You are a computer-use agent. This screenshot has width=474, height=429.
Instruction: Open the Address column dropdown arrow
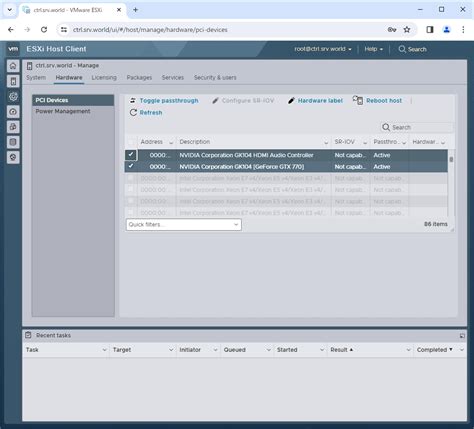click(x=171, y=142)
